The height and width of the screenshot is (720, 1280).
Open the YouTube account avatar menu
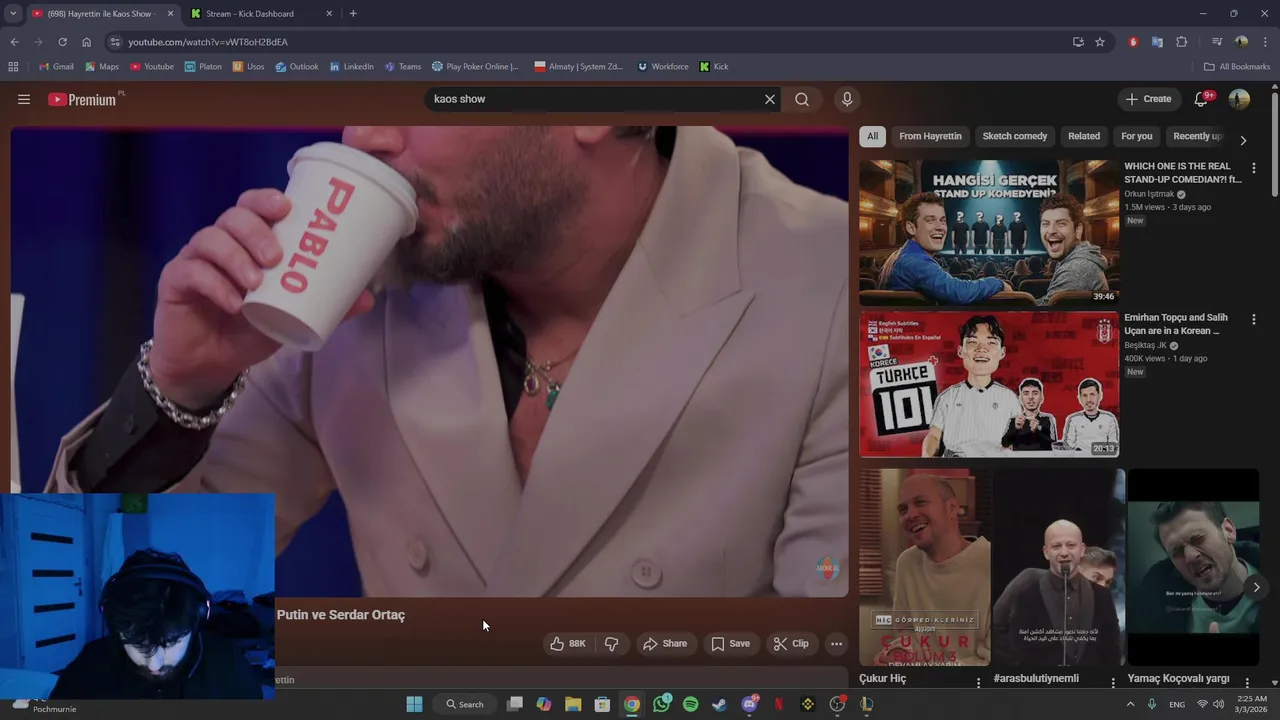[x=1239, y=99]
